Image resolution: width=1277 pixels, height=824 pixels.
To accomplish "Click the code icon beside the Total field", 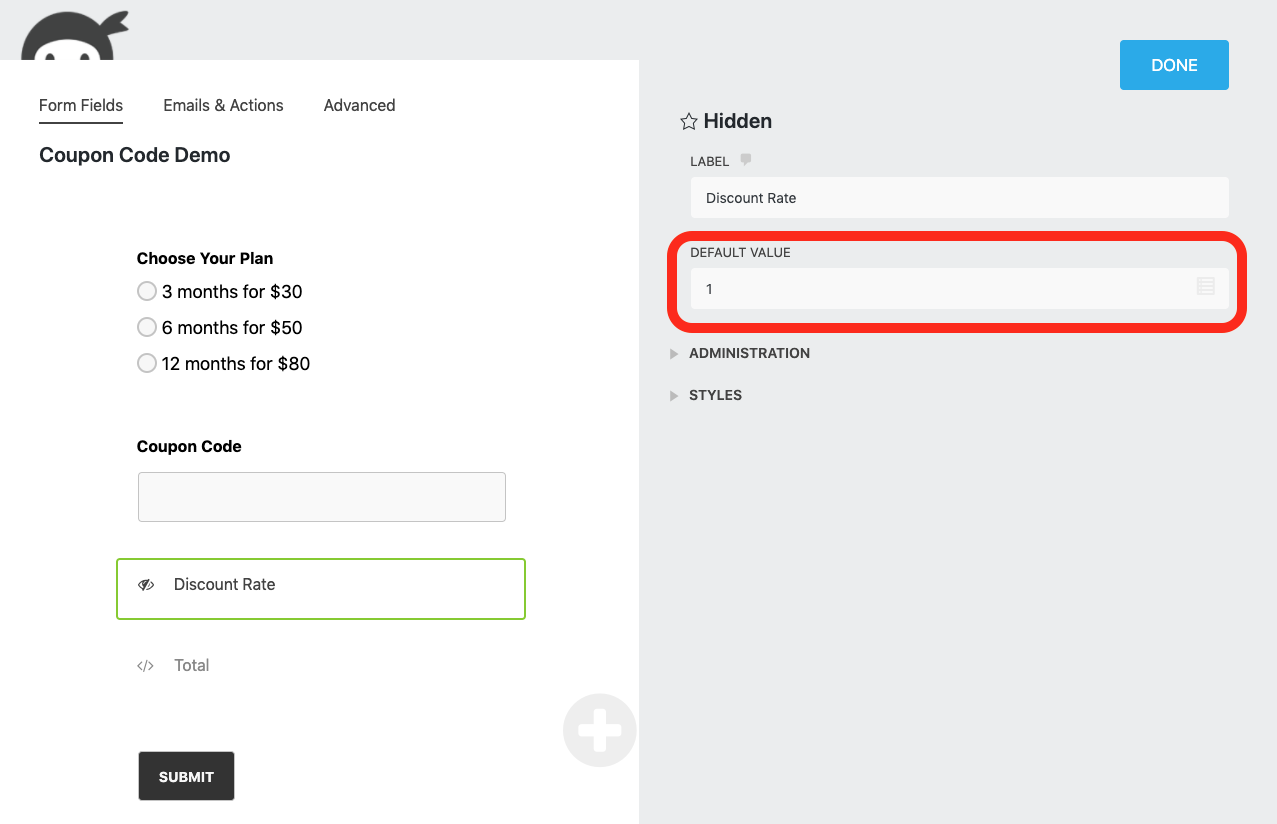I will pyautogui.click(x=145, y=665).
